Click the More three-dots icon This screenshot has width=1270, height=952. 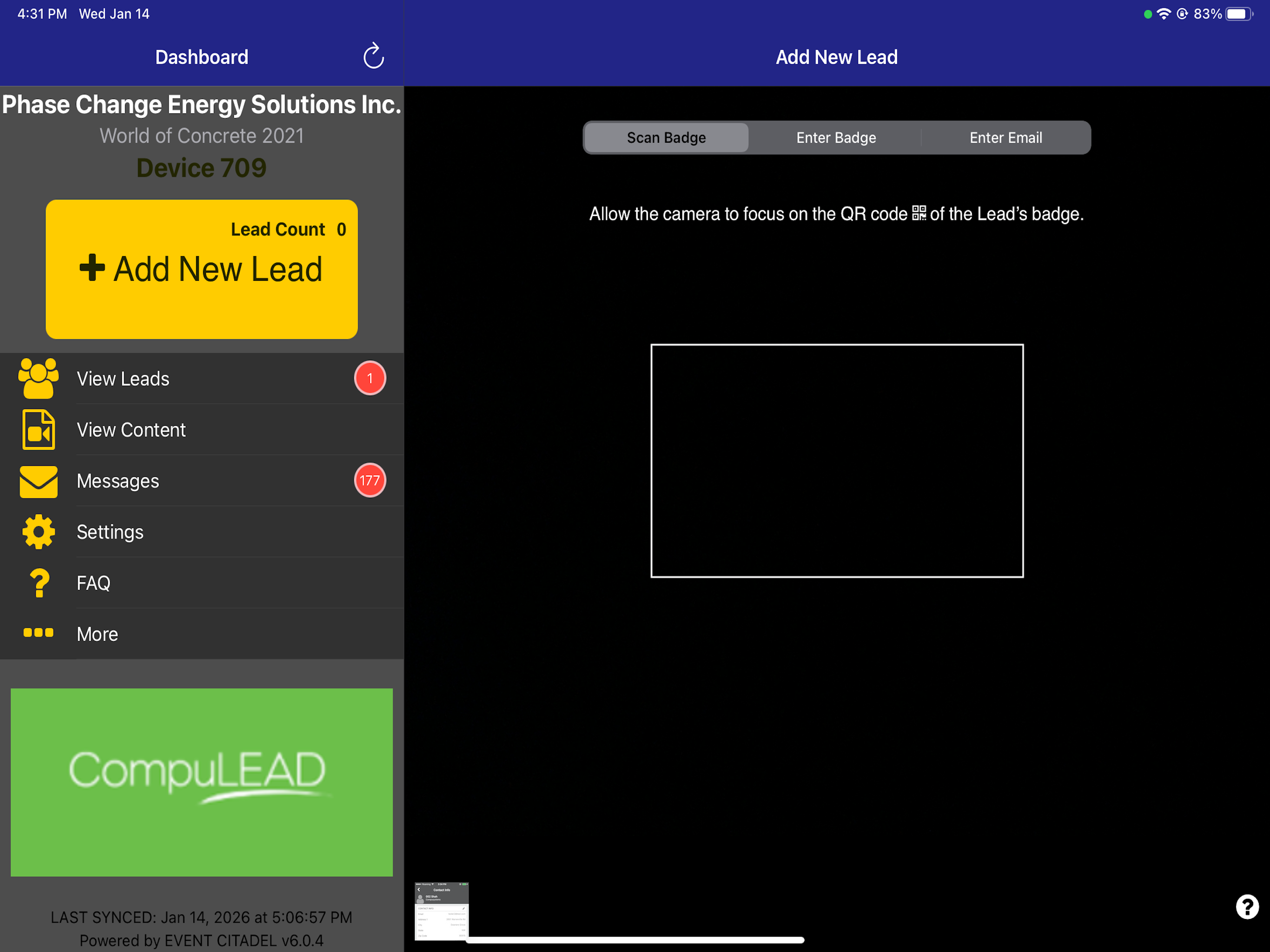pos(39,633)
